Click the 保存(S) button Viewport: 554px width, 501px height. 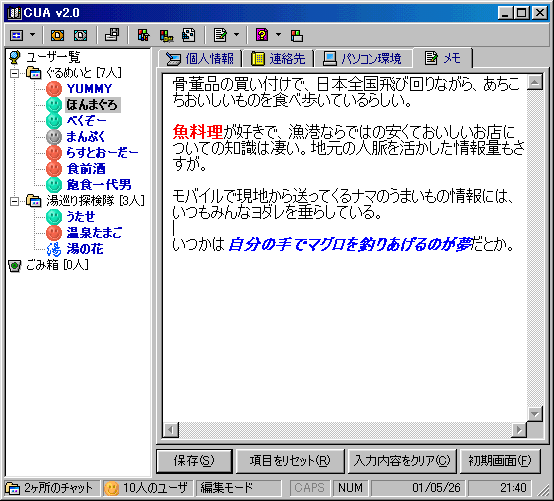[x=194, y=461]
